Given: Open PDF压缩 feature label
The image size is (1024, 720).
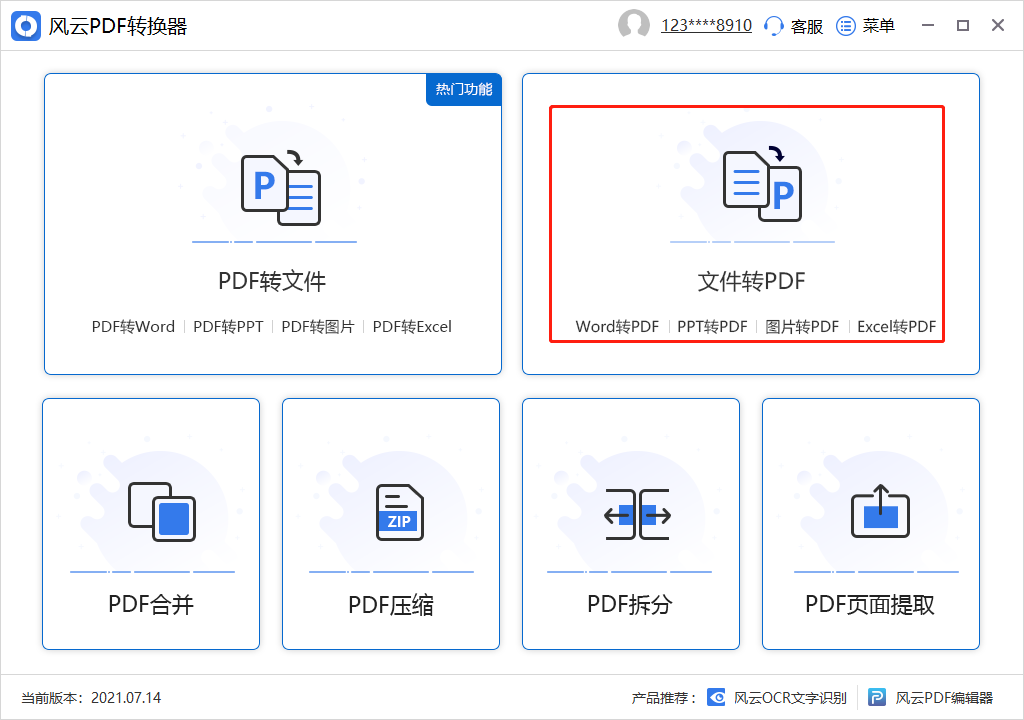Looking at the screenshot, I should (391, 605).
